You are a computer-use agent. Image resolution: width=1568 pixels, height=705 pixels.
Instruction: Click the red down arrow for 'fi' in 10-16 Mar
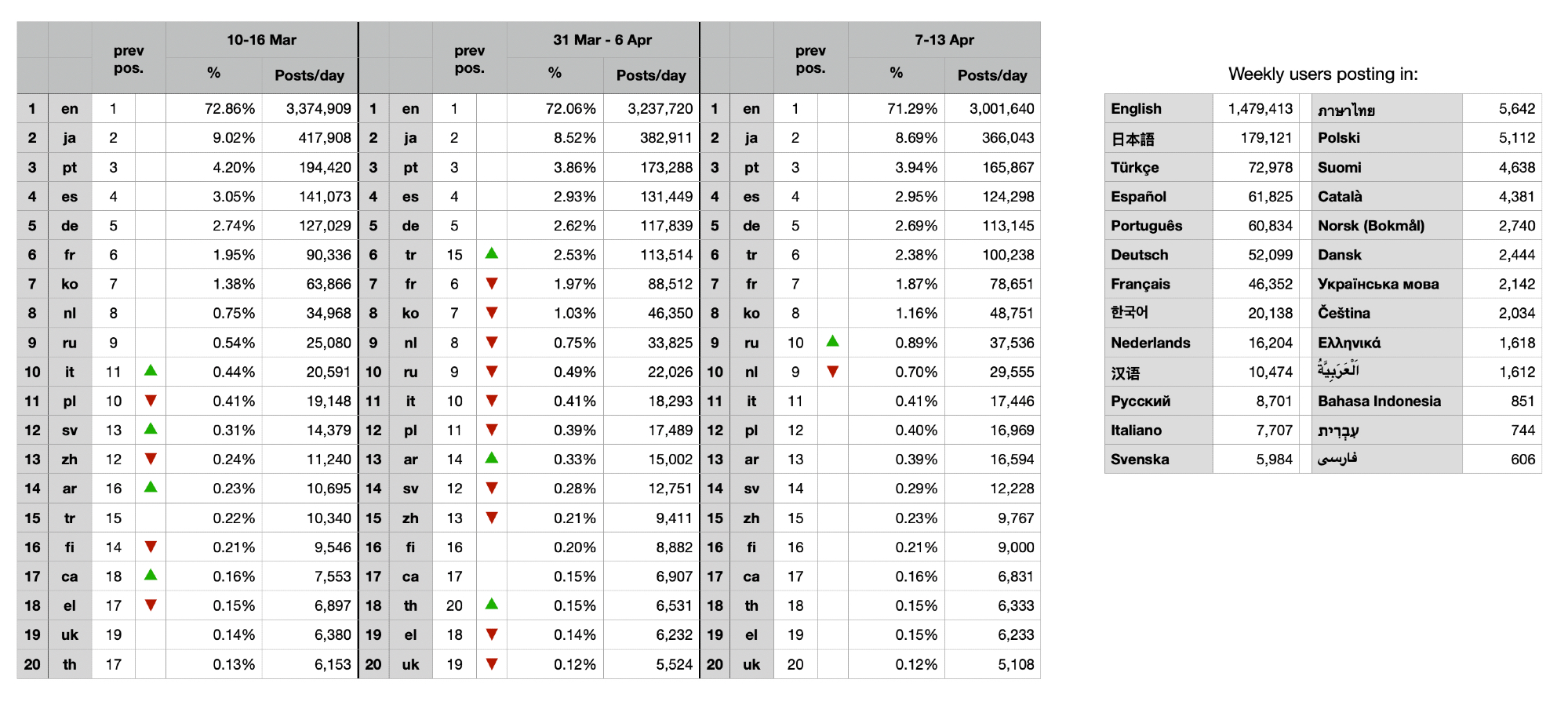coord(151,547)
